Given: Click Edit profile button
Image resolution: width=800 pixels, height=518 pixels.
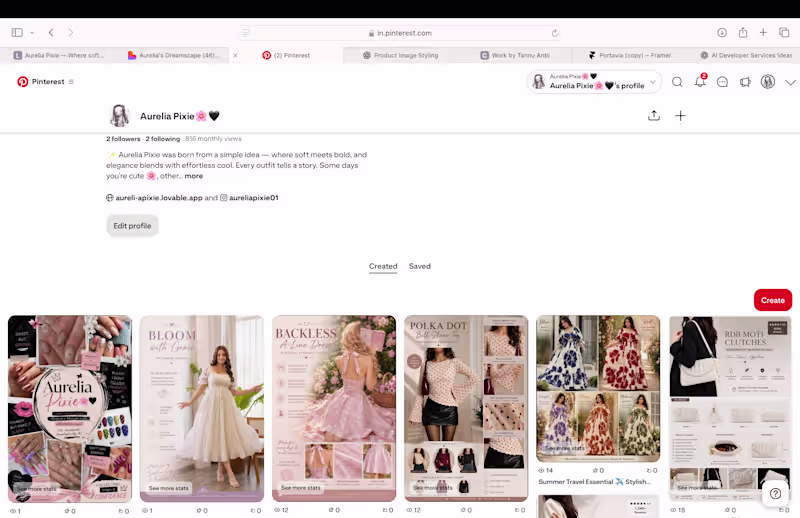Looking at the screenshot, I should pyautogui.click(x=132, y=226).
